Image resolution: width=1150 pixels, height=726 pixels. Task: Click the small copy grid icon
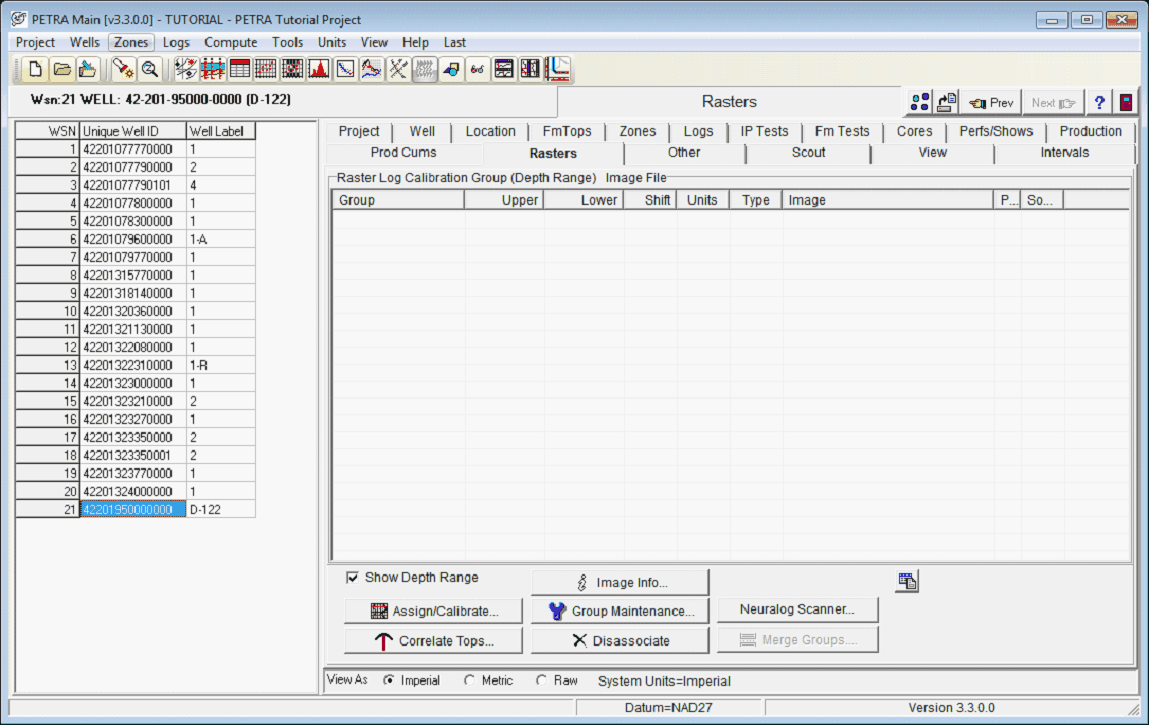tap(908, 581)
